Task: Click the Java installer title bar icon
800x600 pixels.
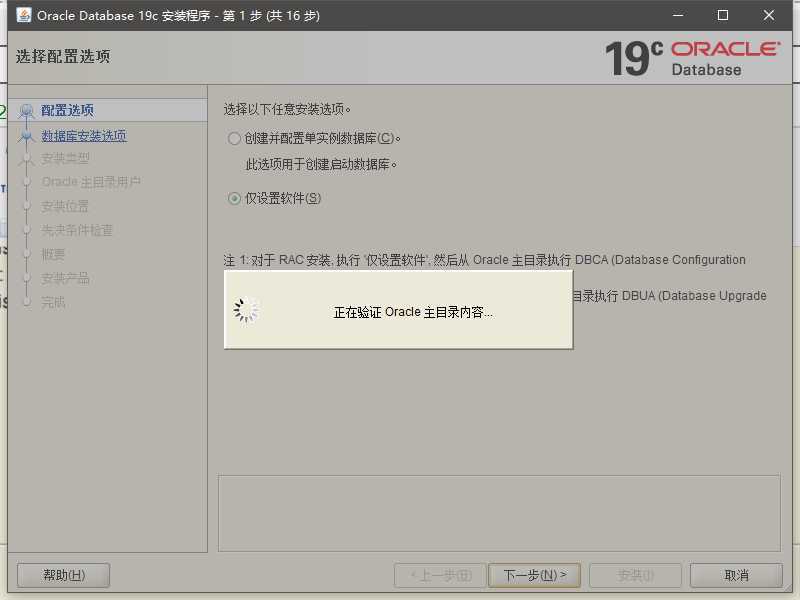Action: 23,15
